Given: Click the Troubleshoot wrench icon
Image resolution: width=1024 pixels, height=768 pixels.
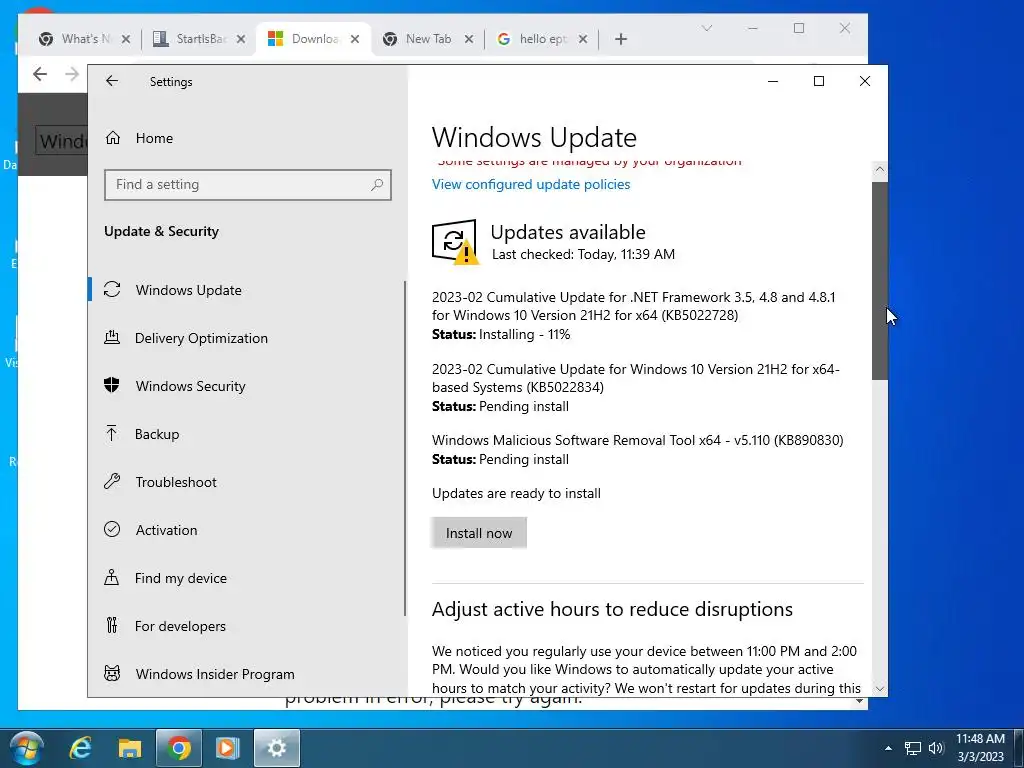Looking at the screenshot, I should 112,481.
